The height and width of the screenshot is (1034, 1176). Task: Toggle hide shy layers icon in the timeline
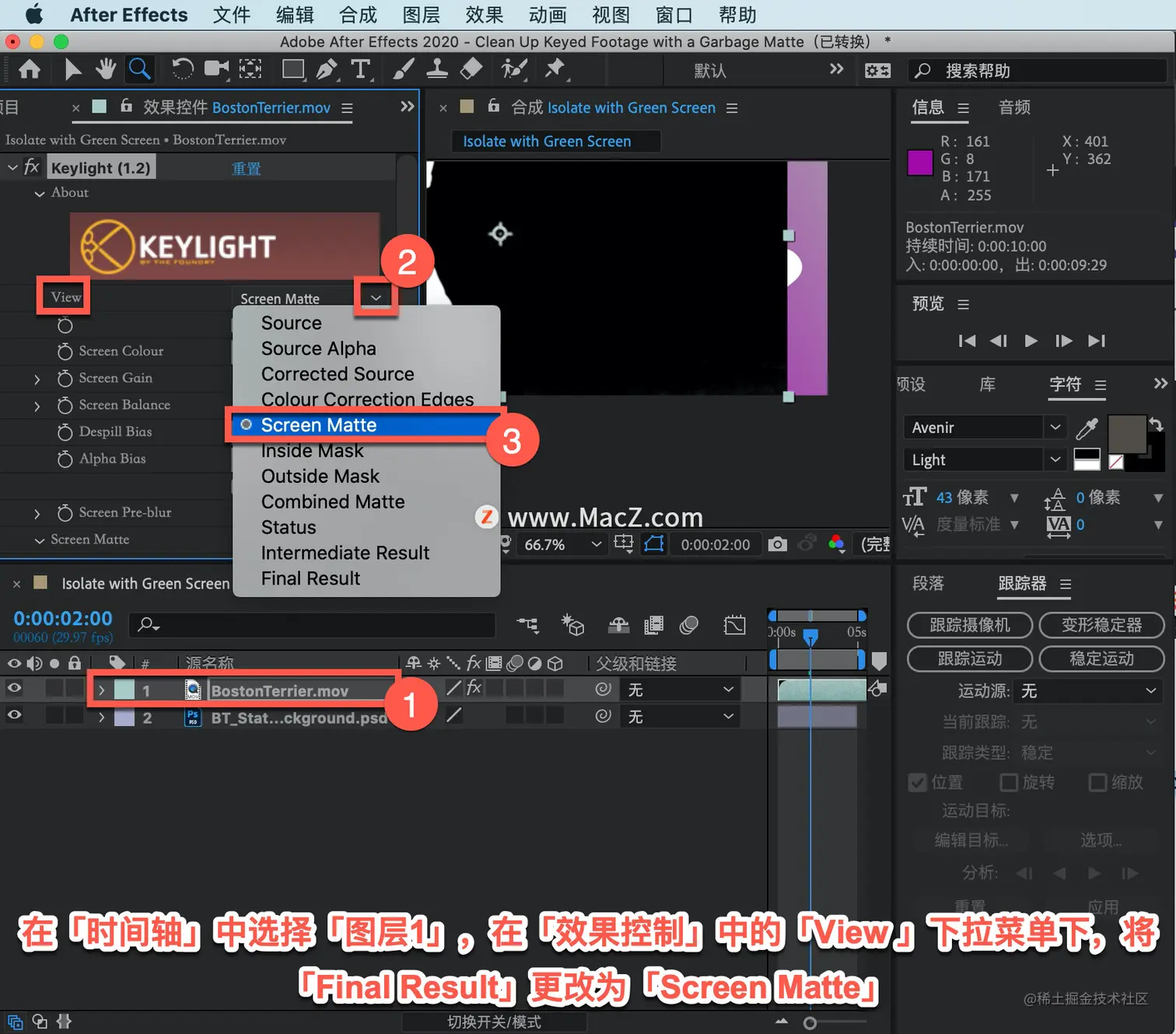[619, 624]
